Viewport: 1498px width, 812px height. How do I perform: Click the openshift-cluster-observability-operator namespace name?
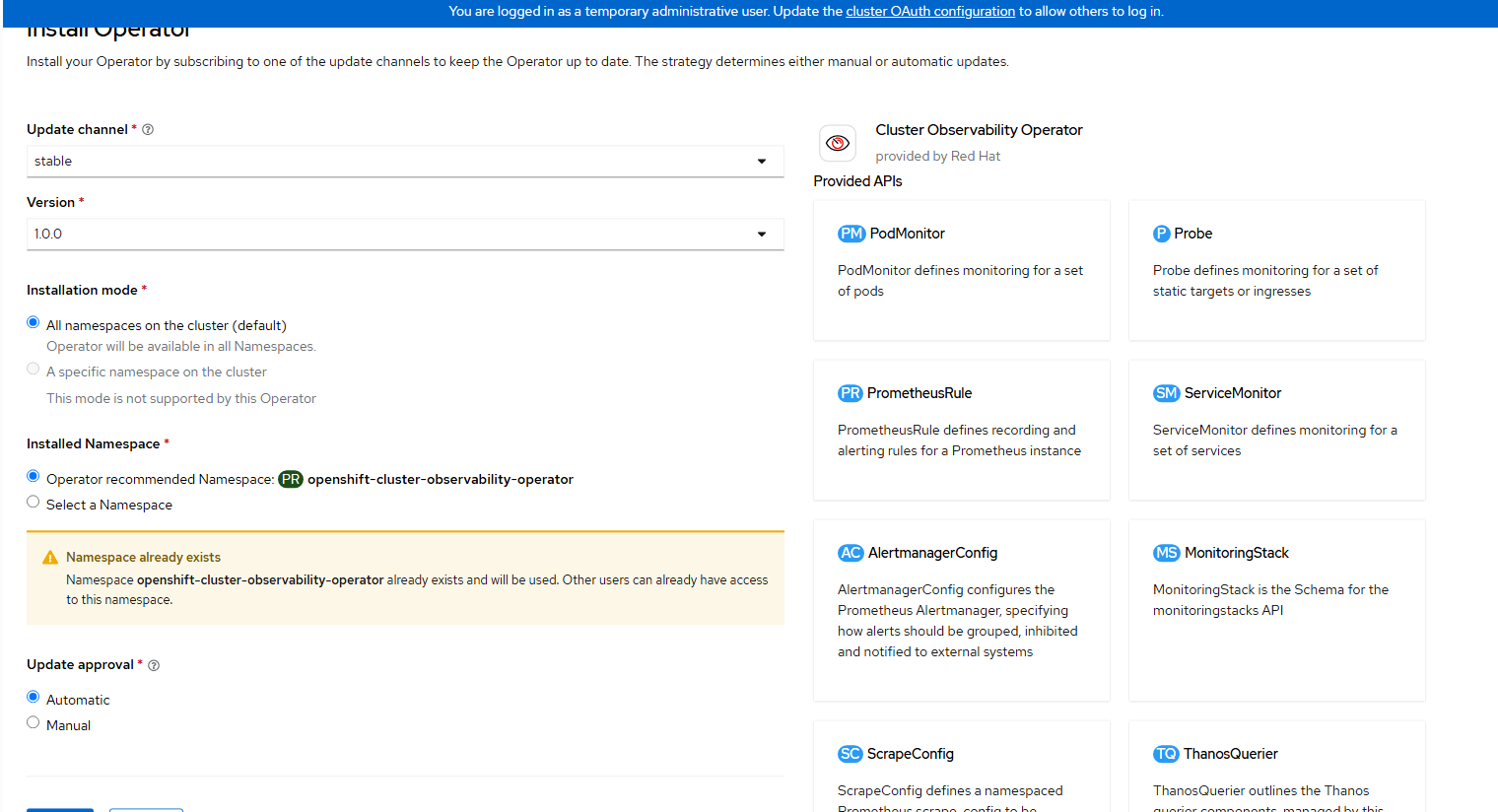pyautogui.click(x=441, y=479)
